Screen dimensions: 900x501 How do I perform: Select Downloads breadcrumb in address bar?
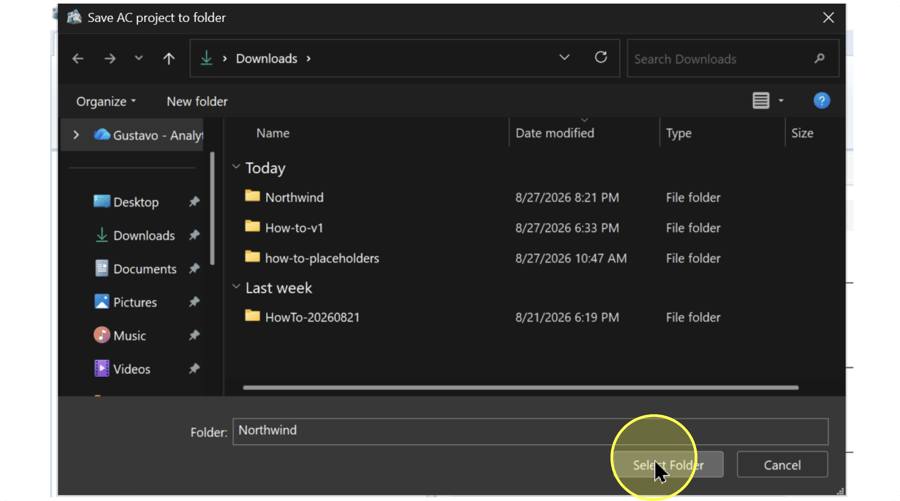coord(266,59)
